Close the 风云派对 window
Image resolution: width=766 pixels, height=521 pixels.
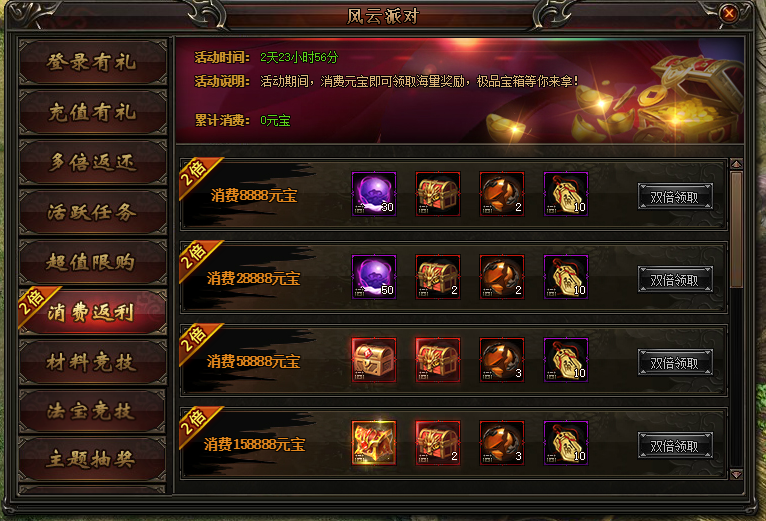coord(728,13)
